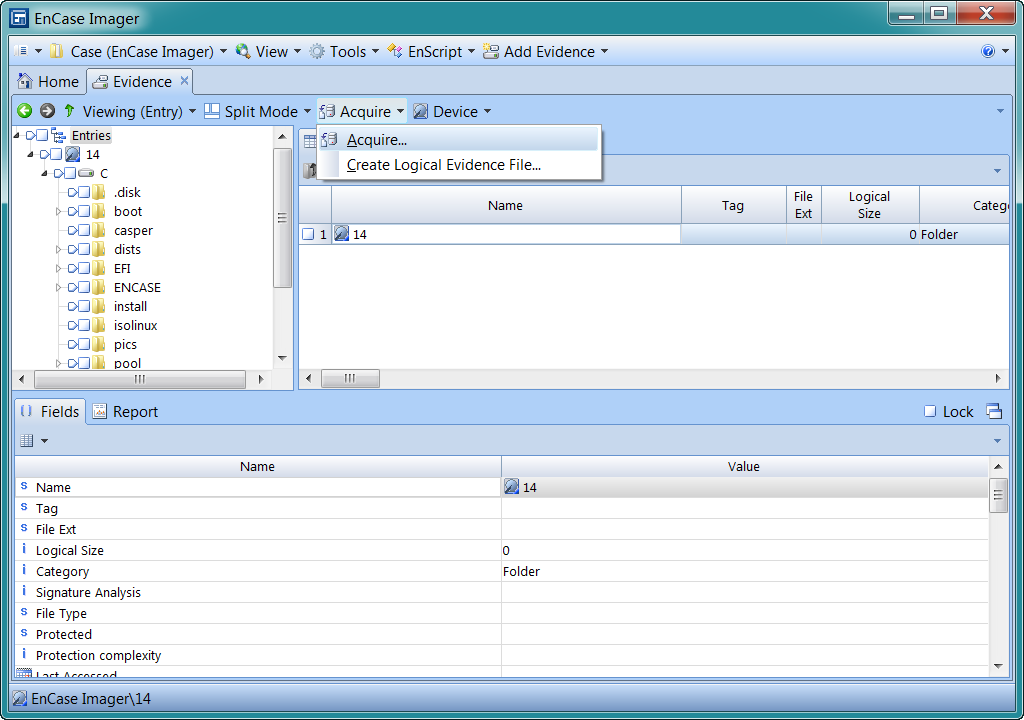Click the View magnifier icon
Image resolution: width=1024 pixels, height=720 pixels.
pos(243,51)
